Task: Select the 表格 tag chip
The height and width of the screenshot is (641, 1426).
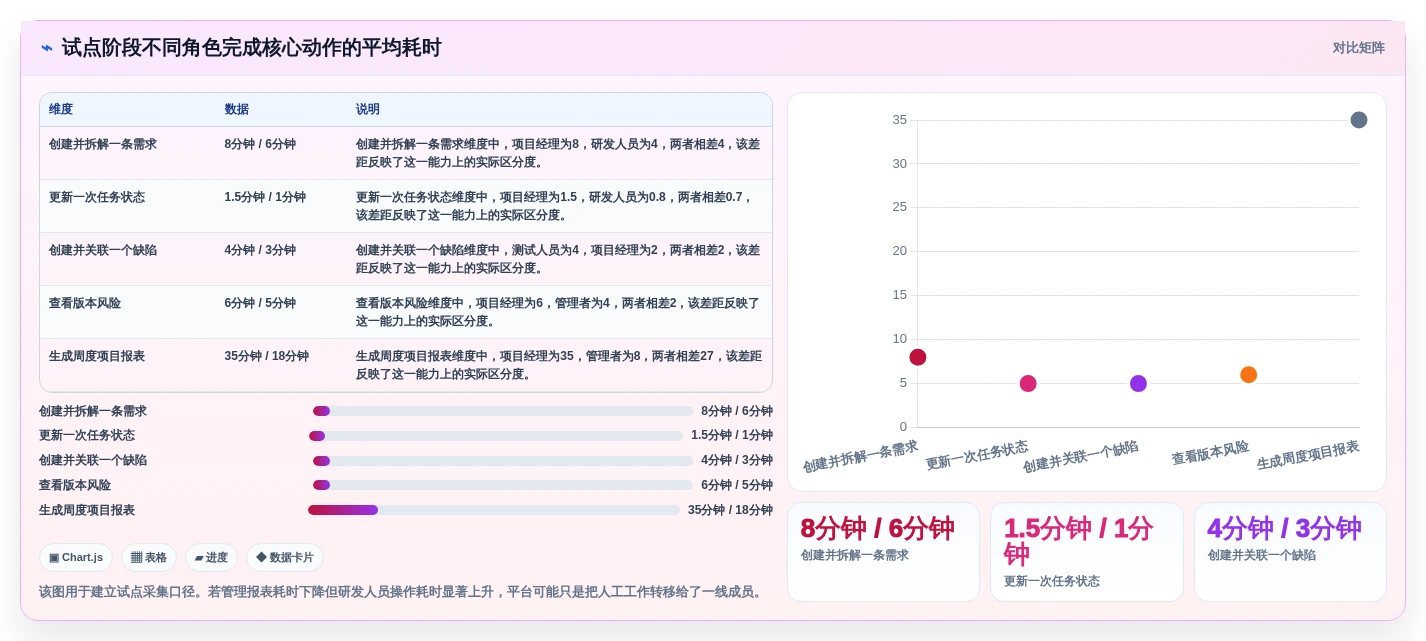Action: point(149,558)
